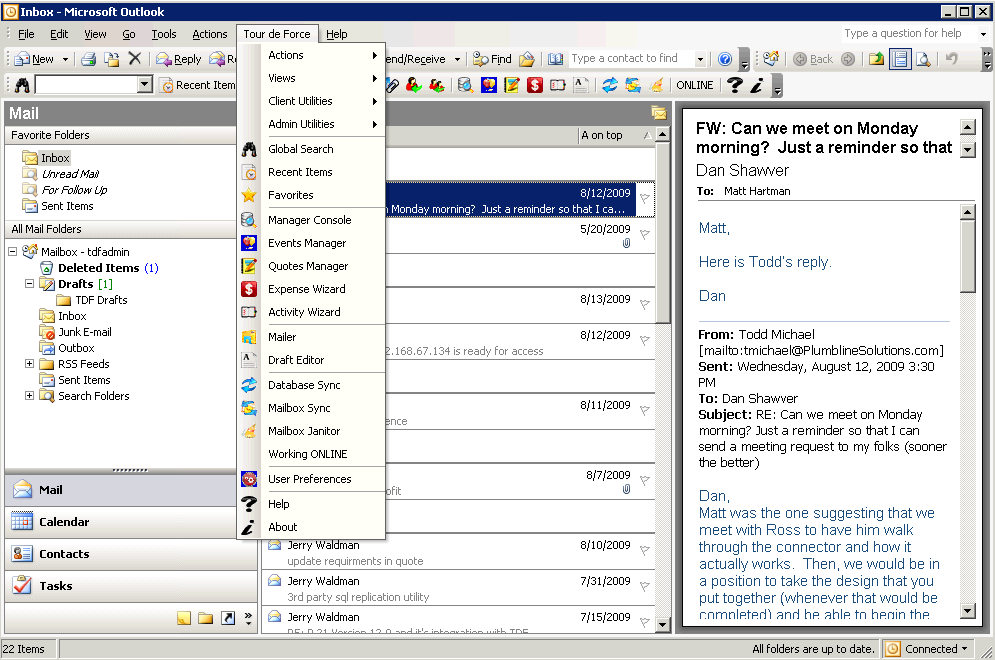This screenshot has width=995, height=660.
Task: Click the Mailbox Janitor broom toolbar icon
Action: tap(656, 85)
